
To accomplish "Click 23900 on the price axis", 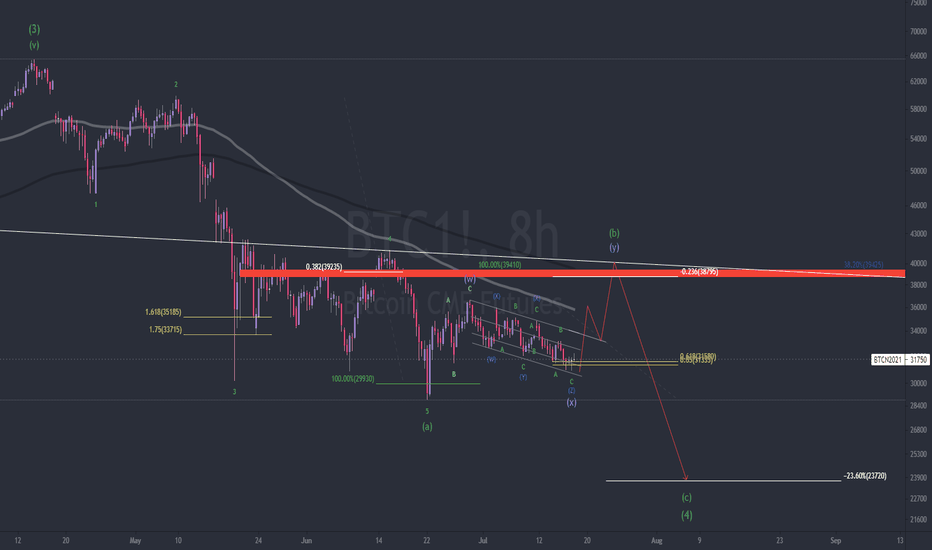I will [x=918, y=477].
